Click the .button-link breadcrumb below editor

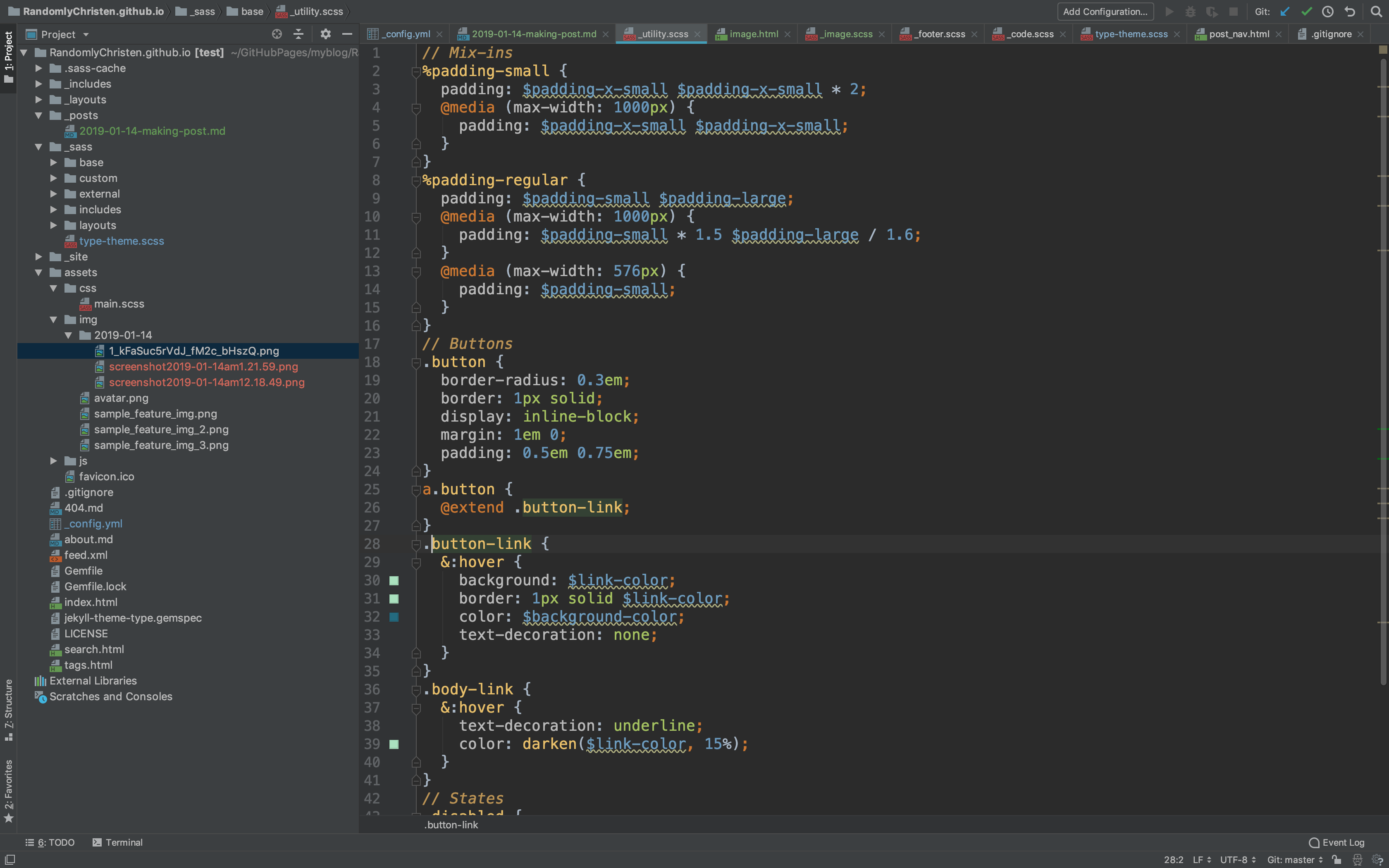pyautogui.click(x=451, y=825)
